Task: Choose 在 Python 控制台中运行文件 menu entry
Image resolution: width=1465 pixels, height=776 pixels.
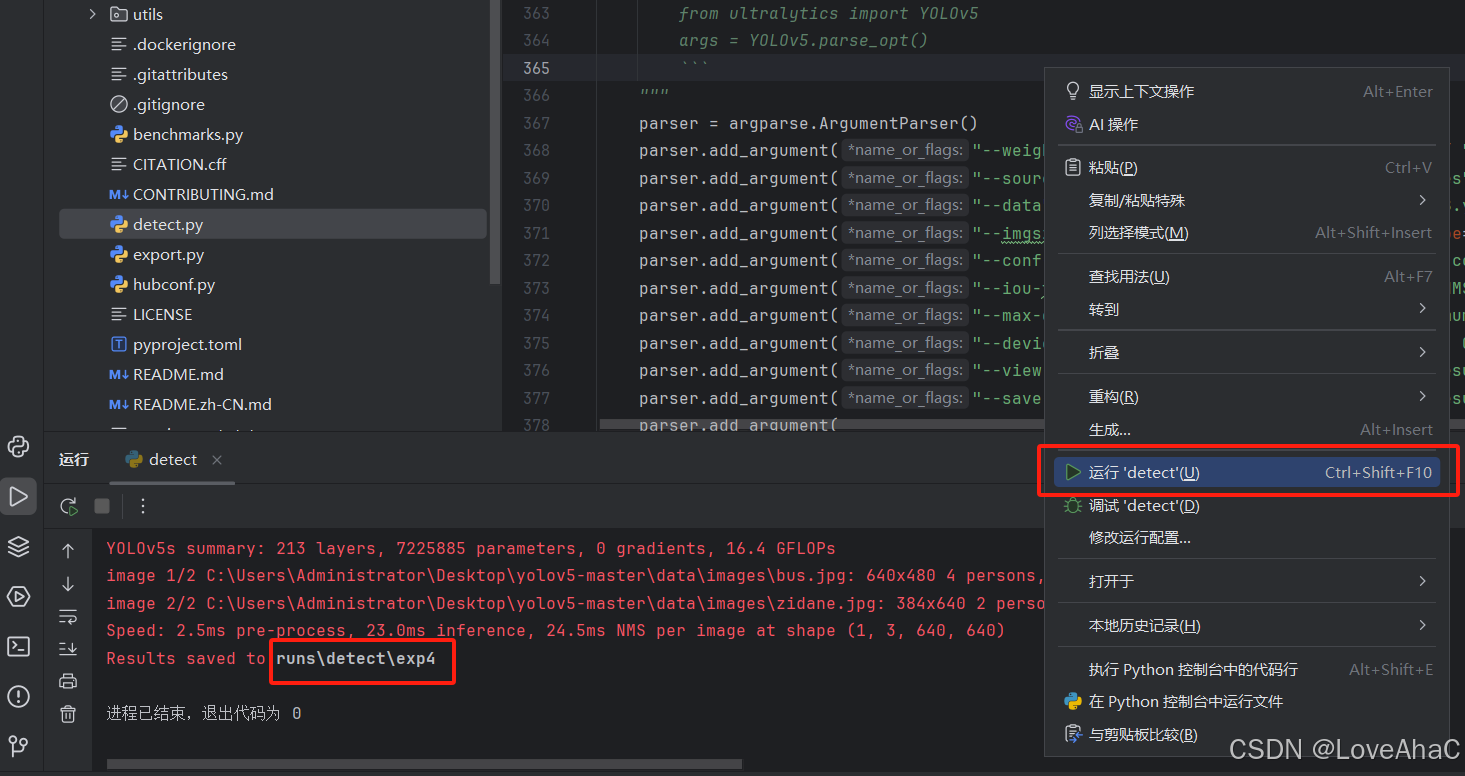Action: click(1247, 701)
